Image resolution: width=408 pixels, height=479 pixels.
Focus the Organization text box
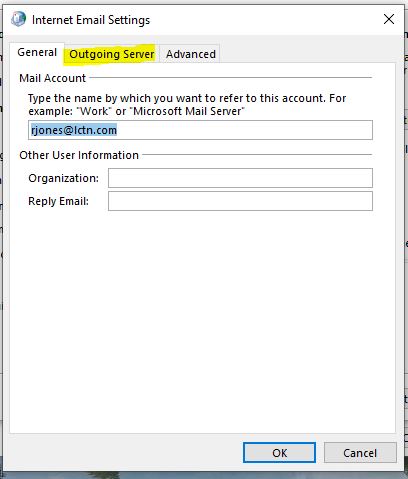point(240,178)
